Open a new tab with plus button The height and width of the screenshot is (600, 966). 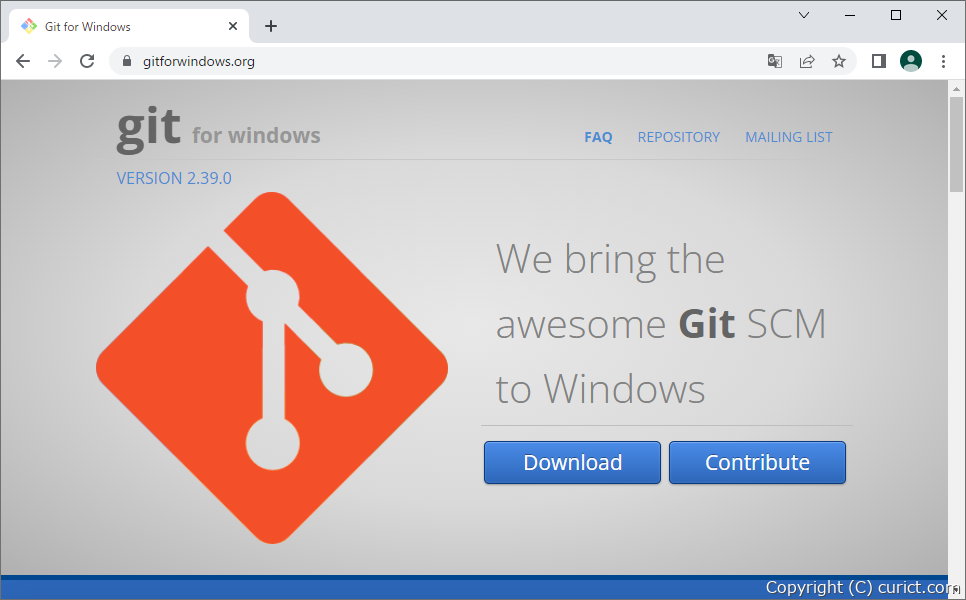click(x=271, y=26)
